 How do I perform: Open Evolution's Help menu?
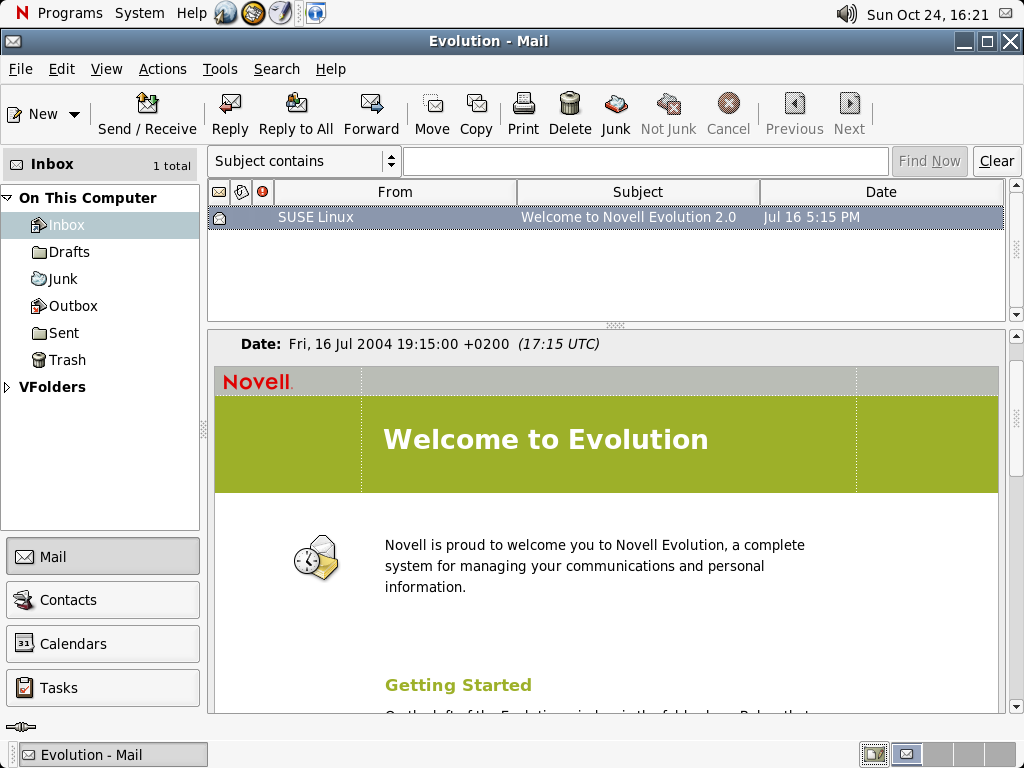pos(330,69)
